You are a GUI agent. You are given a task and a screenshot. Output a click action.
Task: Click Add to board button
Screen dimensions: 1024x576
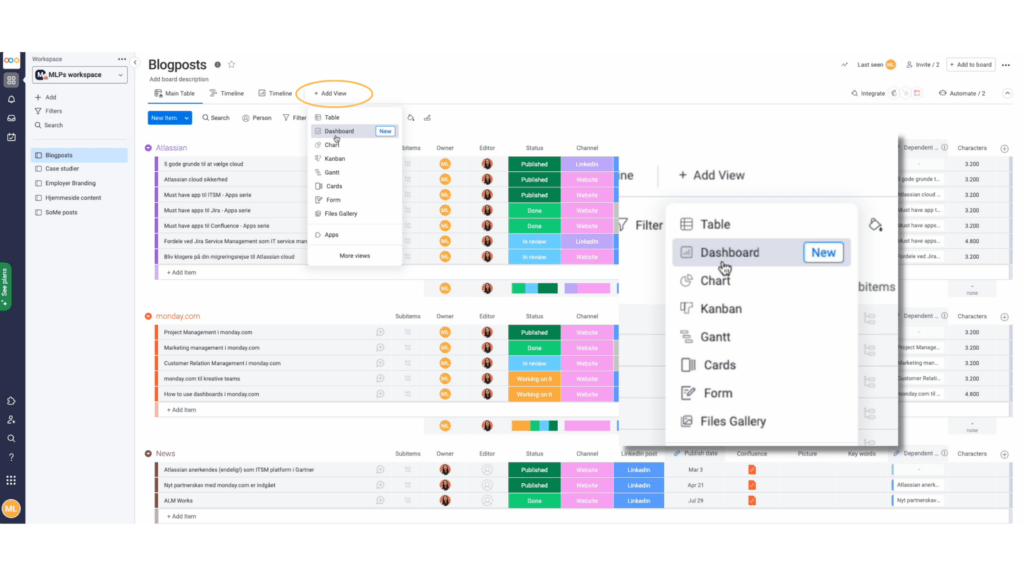click(x=971, y=65)
